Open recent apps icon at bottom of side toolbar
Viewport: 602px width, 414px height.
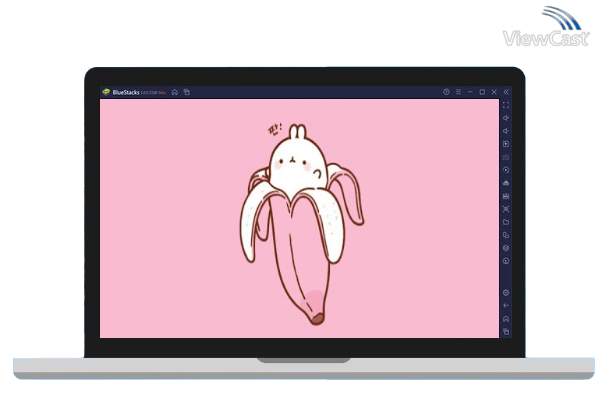[x=506, y=331]
